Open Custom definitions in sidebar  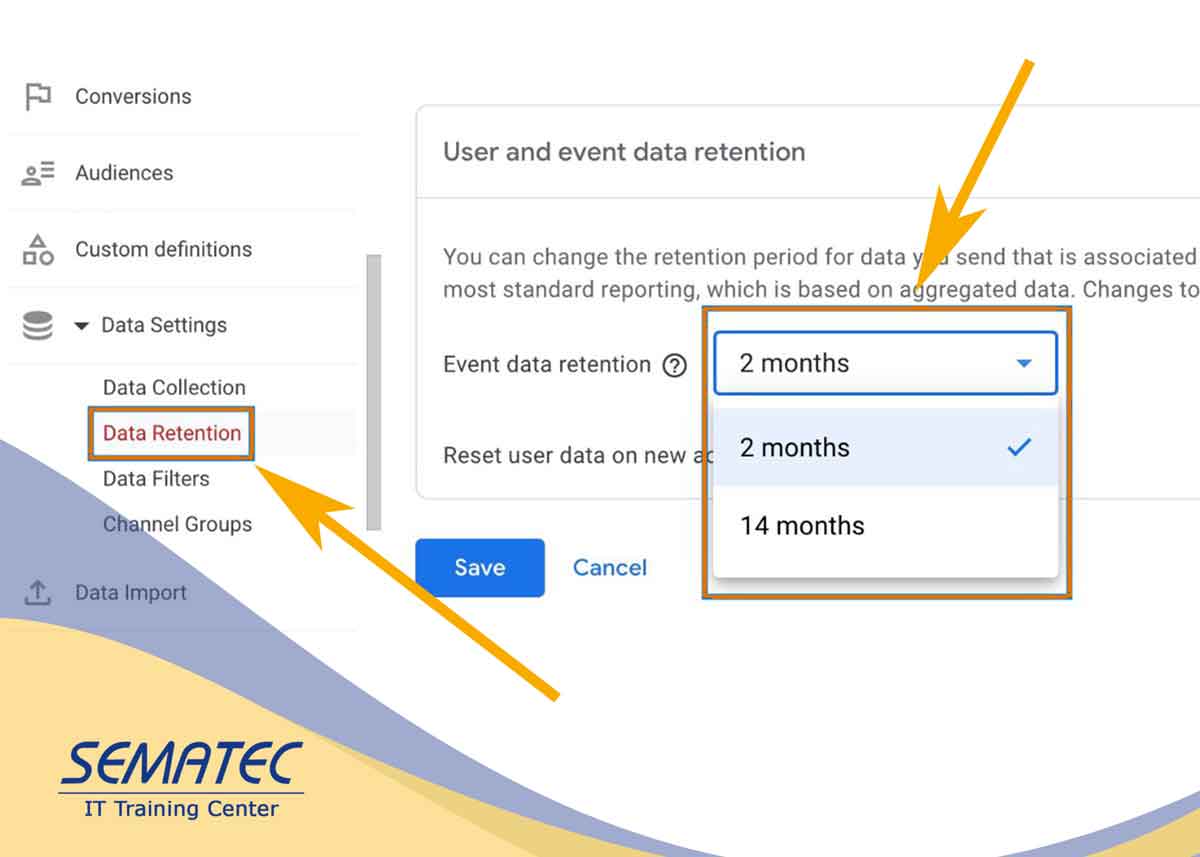tap(164, 249)
